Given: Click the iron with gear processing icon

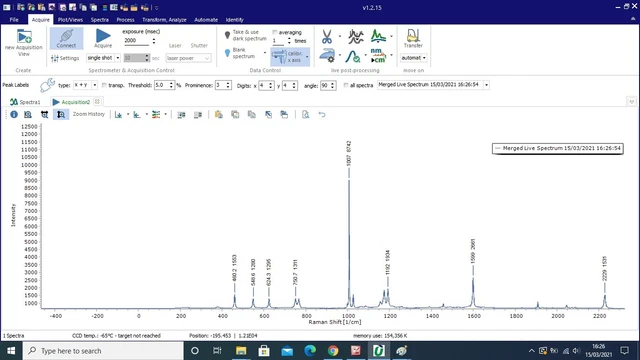Looking at the screenshot, I should pyautogui.click(x=327, y=56).
